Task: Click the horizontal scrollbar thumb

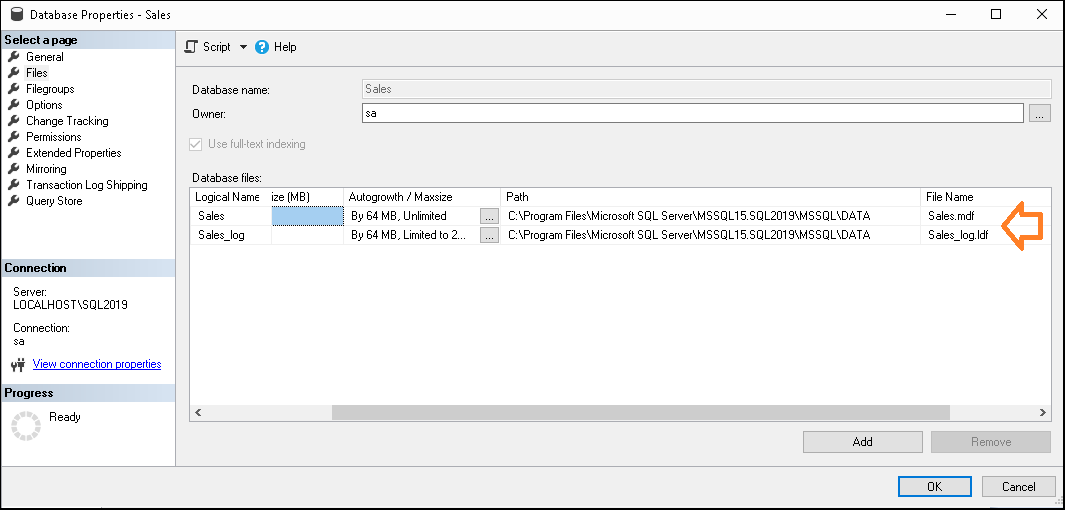Action: (640, 412)
